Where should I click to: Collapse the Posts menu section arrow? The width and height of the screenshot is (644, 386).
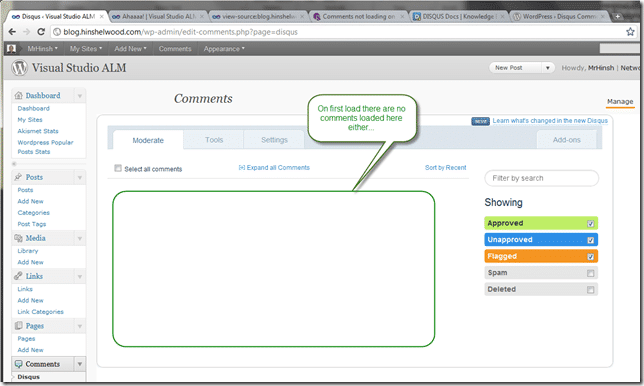[80, 178]
